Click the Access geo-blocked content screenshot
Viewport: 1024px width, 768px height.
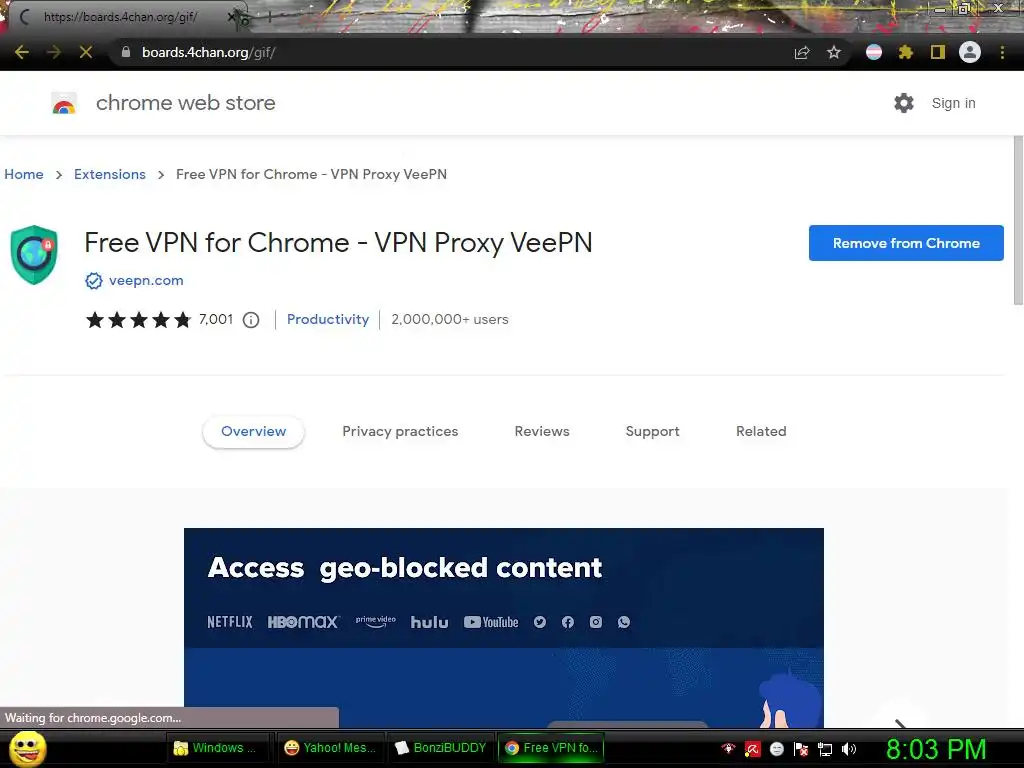(x=504, y=627)
